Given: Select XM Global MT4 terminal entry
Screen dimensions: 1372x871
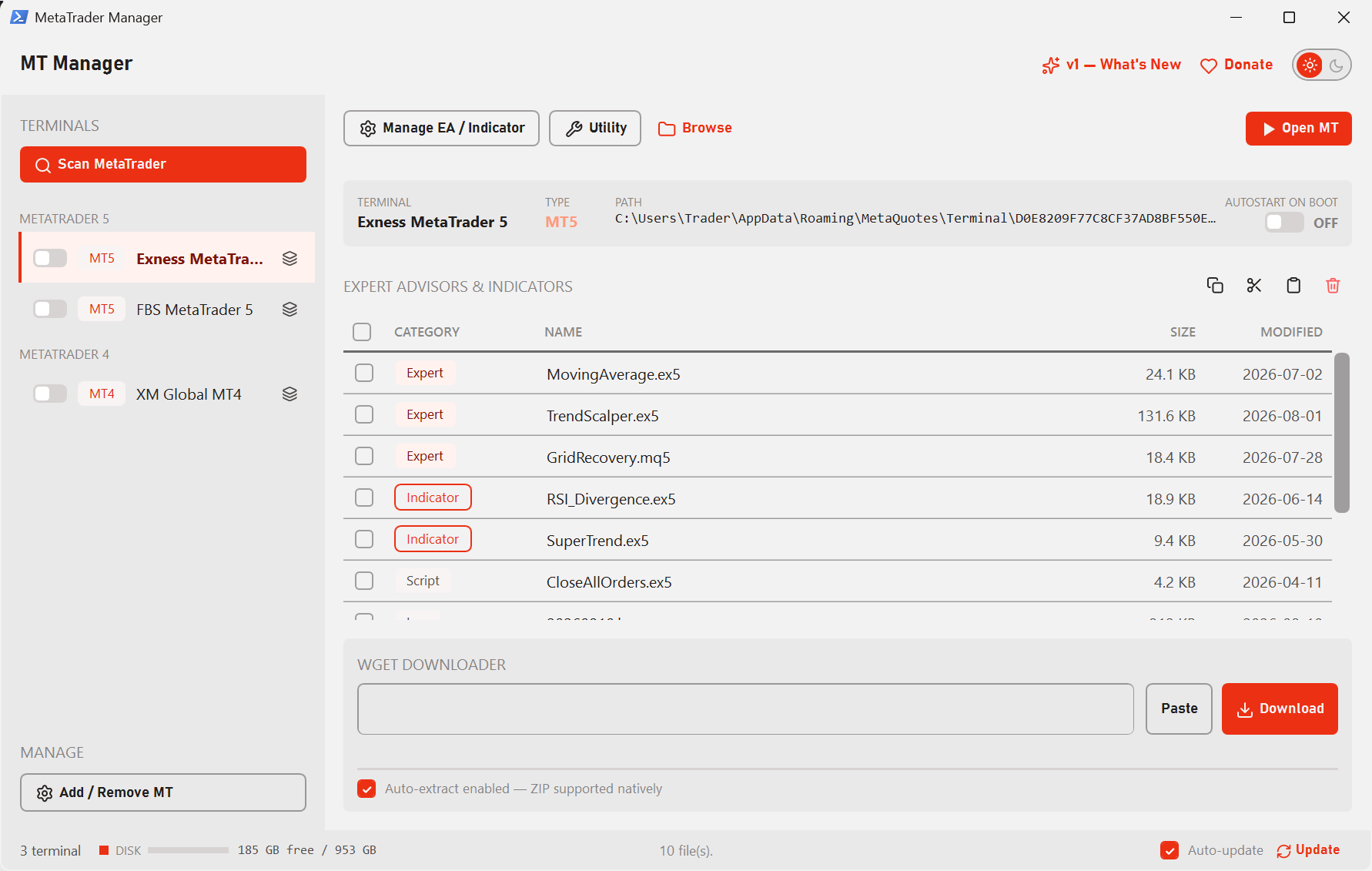Looking at the screenshot, I should (x=167, y=394).
